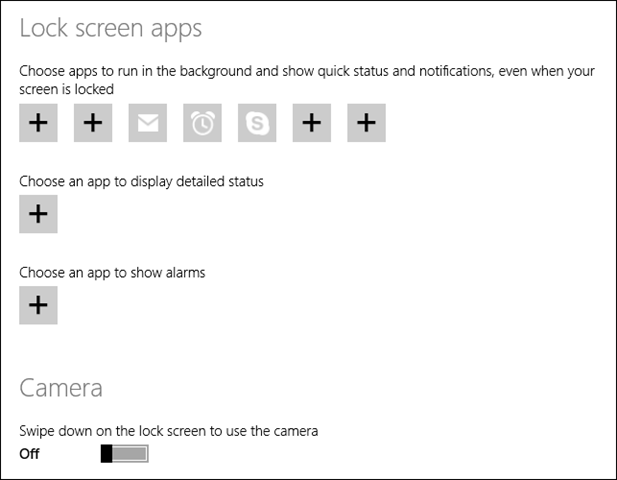Viewport: 617px width, 480px height.
Task: Add an app to show alarms
Action: point(38,305)
